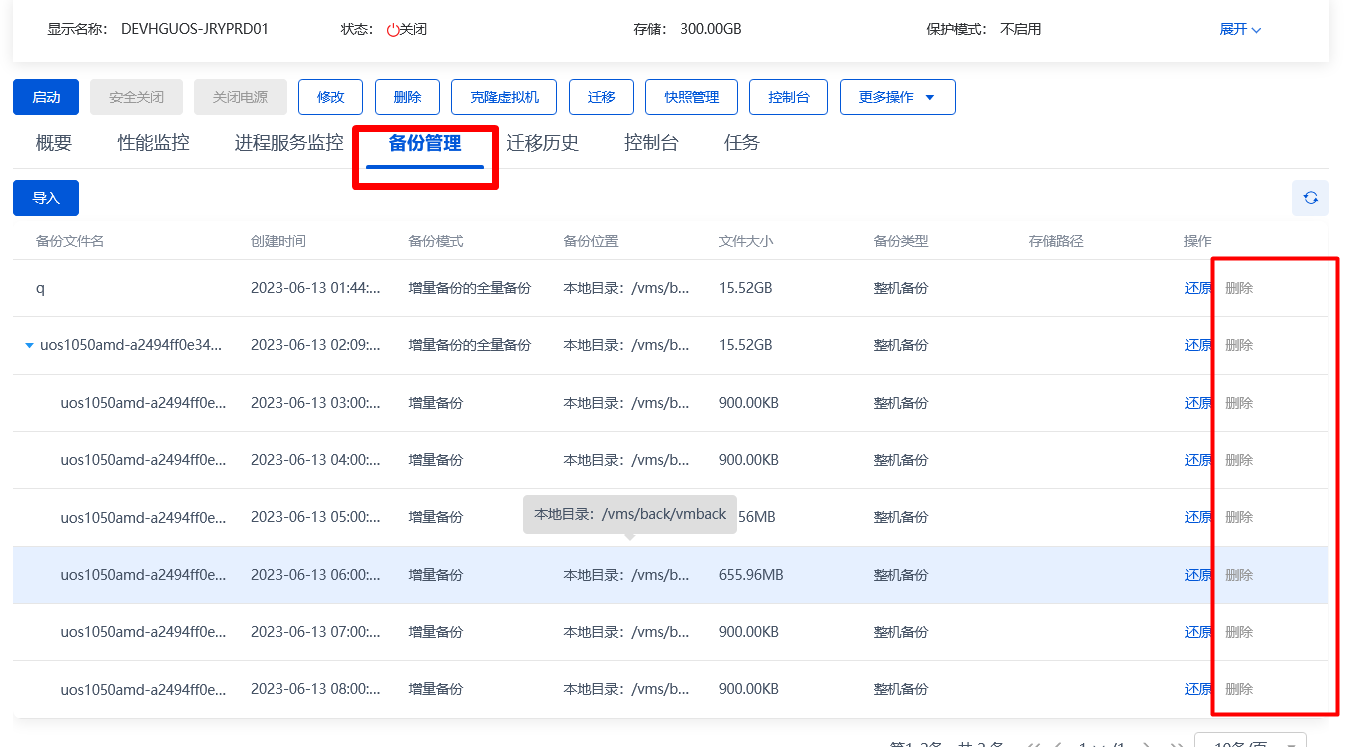Image resolution: width=1350 pixels, height=747 pixels.
Task: Open the 性能监控 tab
Action: (x=154, y=143)
